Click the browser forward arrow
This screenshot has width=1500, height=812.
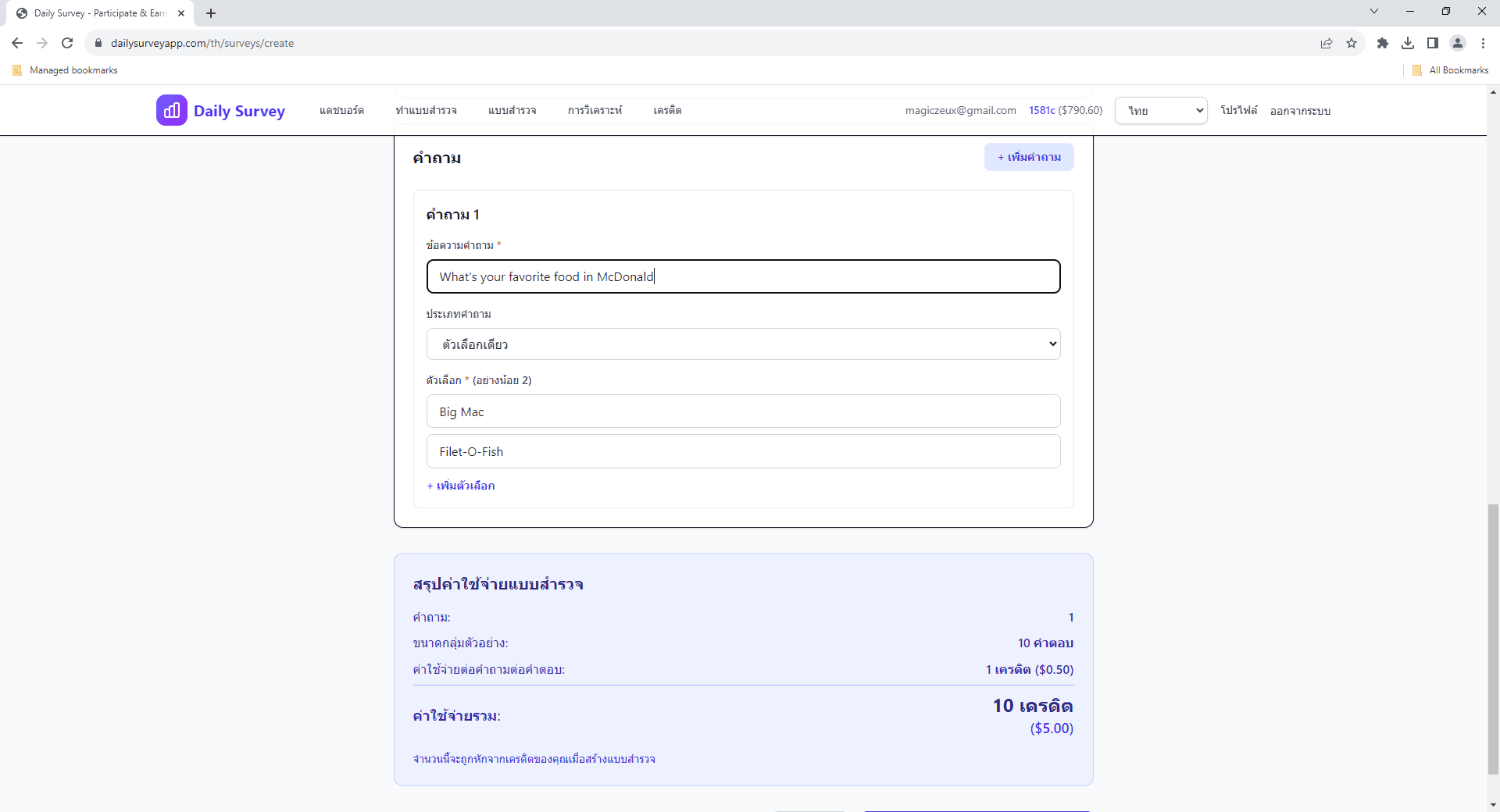tap(42, 43)
